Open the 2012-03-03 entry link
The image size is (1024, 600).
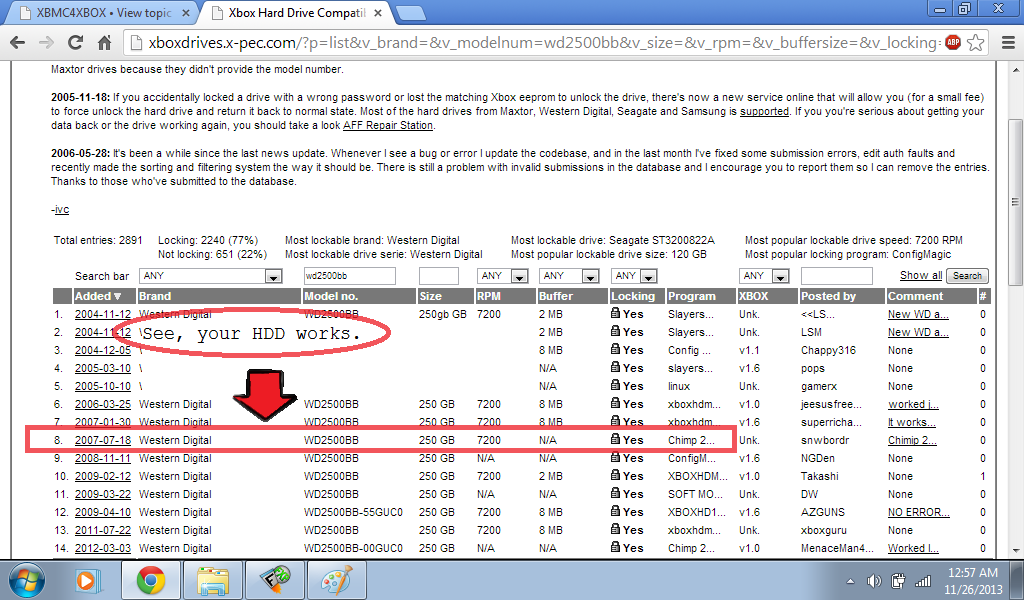point(103,548)
